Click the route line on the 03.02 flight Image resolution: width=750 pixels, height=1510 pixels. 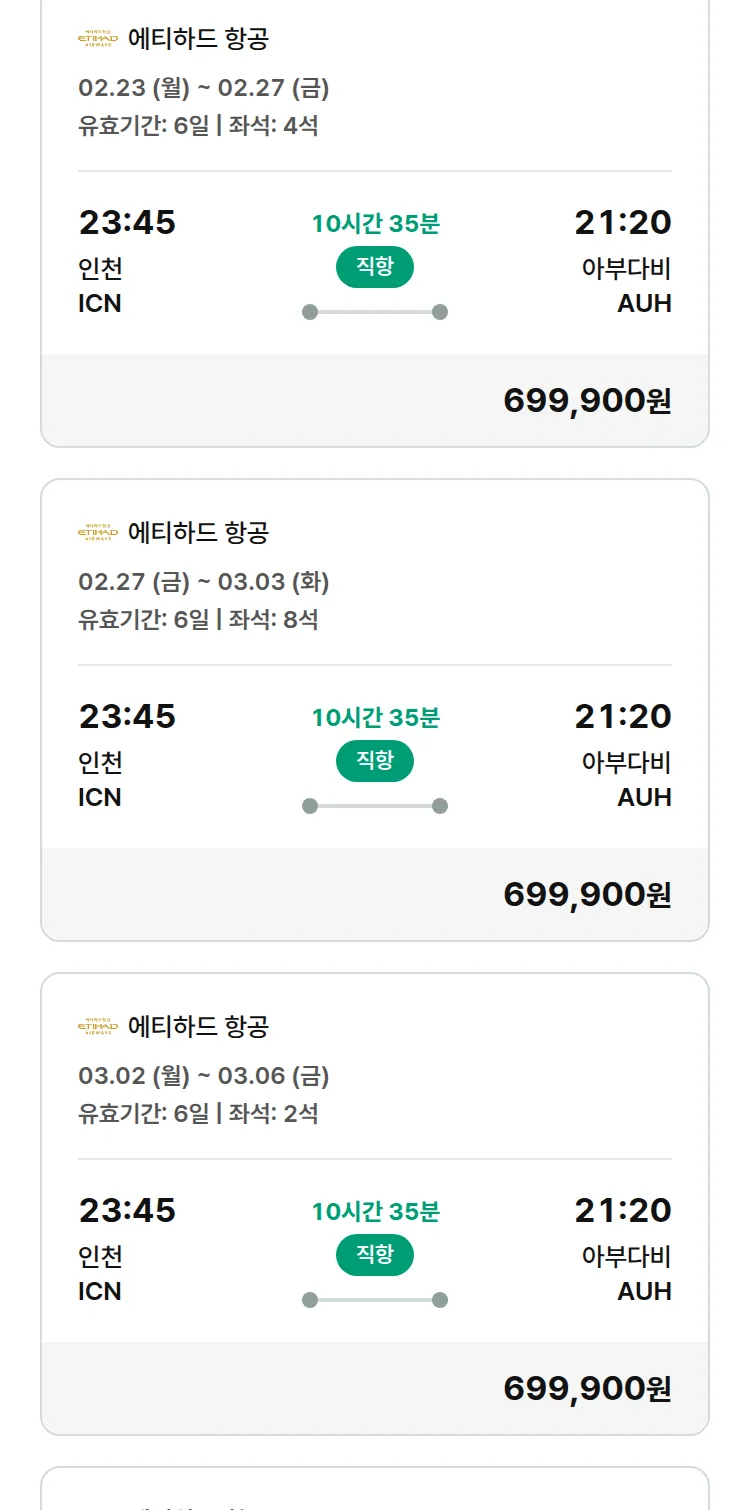pos(374,1300)
